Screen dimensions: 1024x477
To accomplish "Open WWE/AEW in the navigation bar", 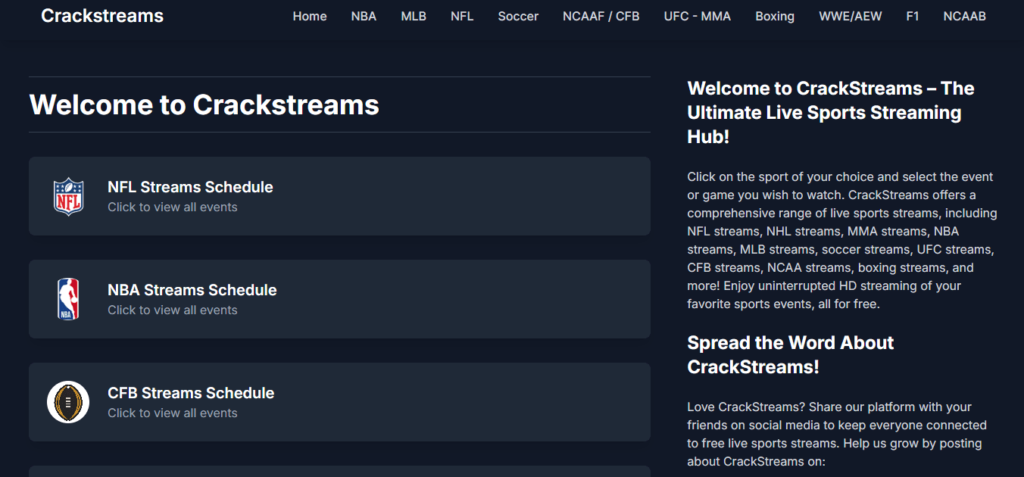I will click(850, 16).
